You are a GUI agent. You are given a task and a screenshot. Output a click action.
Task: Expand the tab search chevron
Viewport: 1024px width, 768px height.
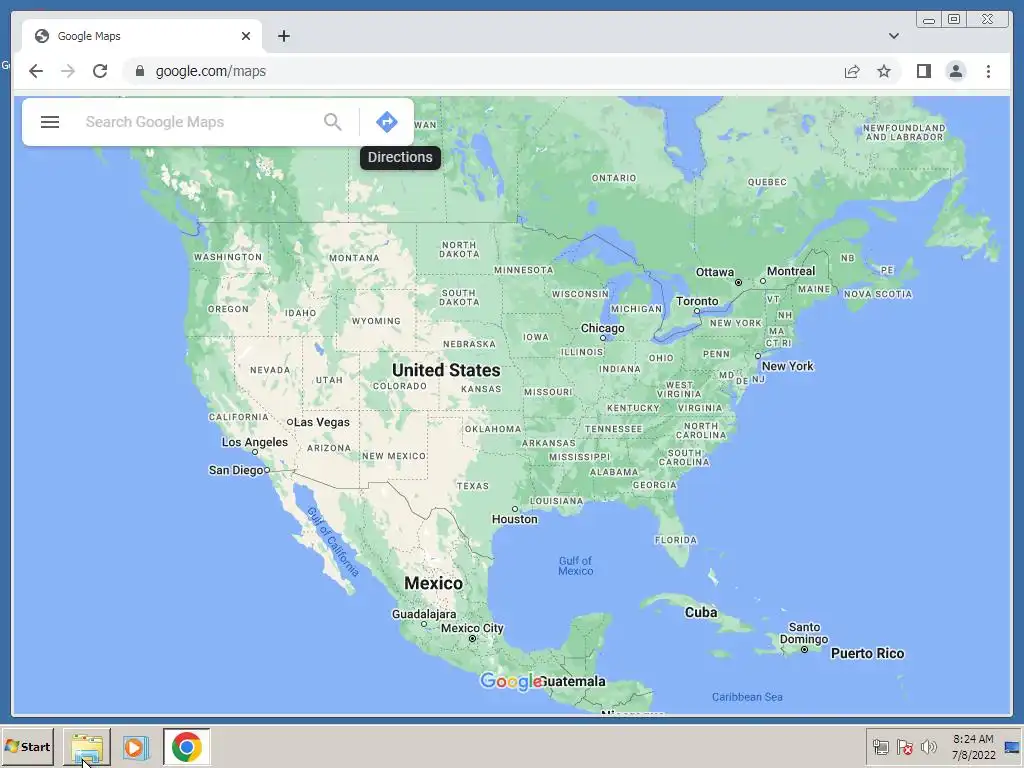(893, 36)
